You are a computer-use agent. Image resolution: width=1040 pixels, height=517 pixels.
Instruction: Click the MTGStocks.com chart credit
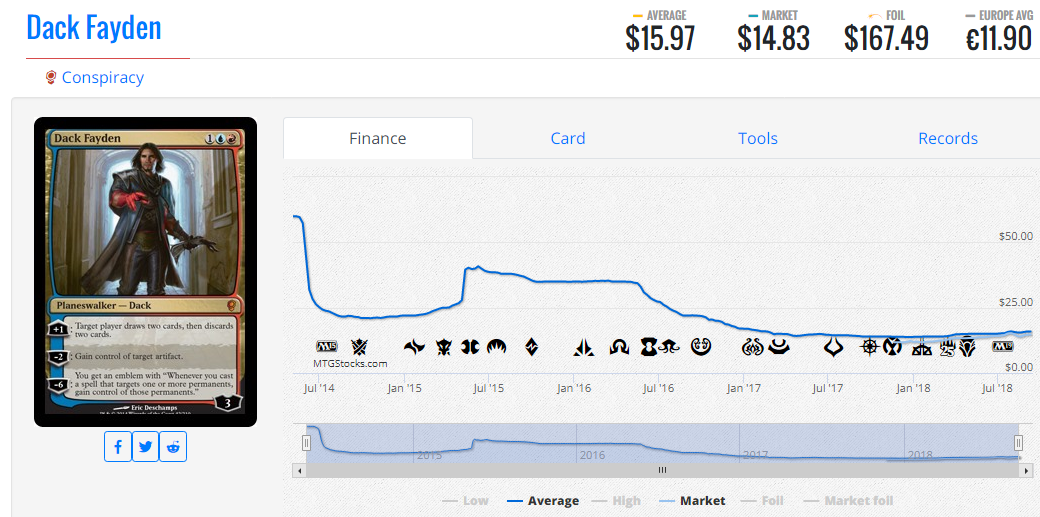(x=350, y=364)
